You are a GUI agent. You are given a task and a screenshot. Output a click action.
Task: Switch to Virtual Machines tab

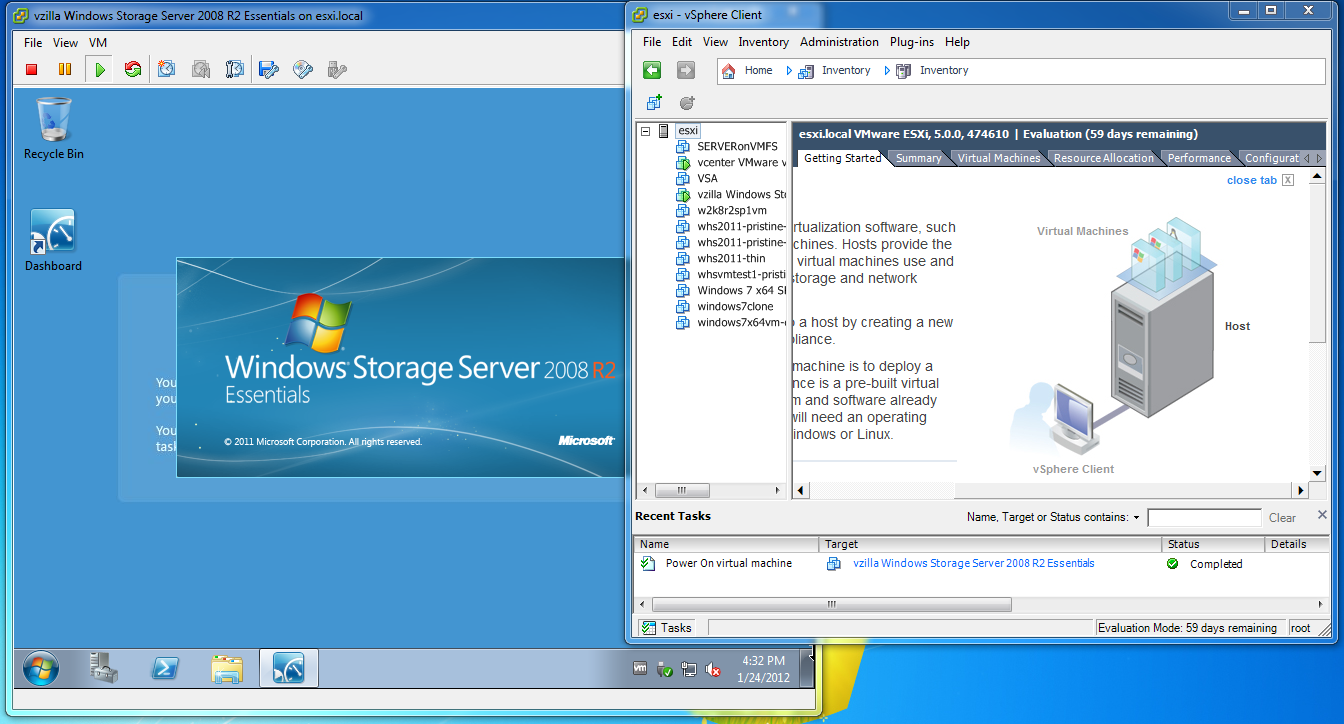pos(998,158)
